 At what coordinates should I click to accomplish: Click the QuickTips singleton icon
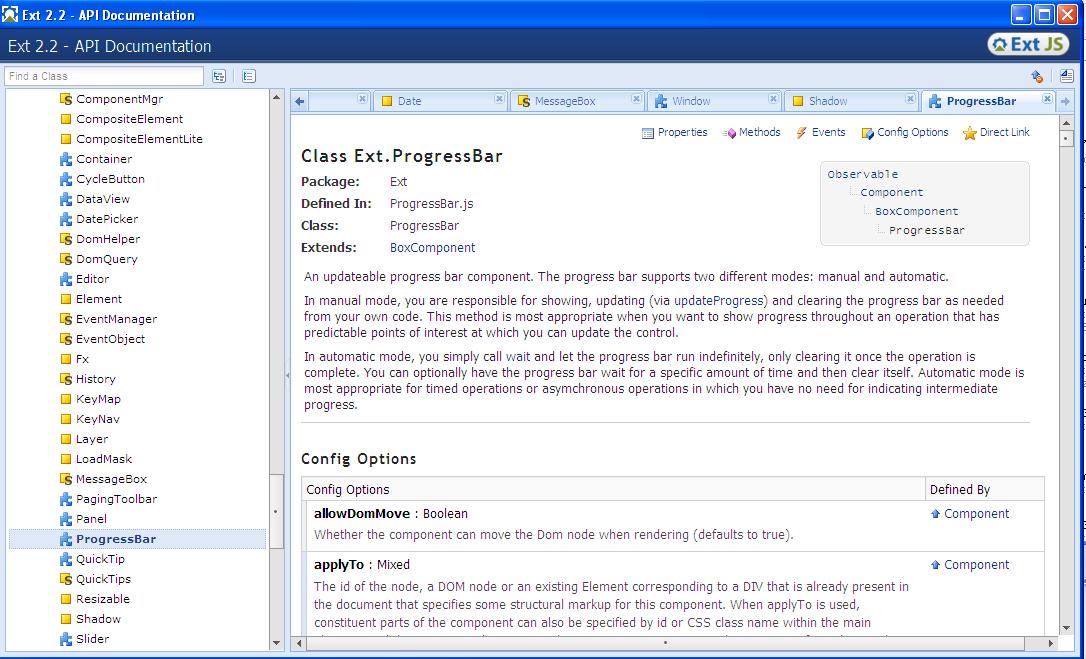(x=66, y=579)
